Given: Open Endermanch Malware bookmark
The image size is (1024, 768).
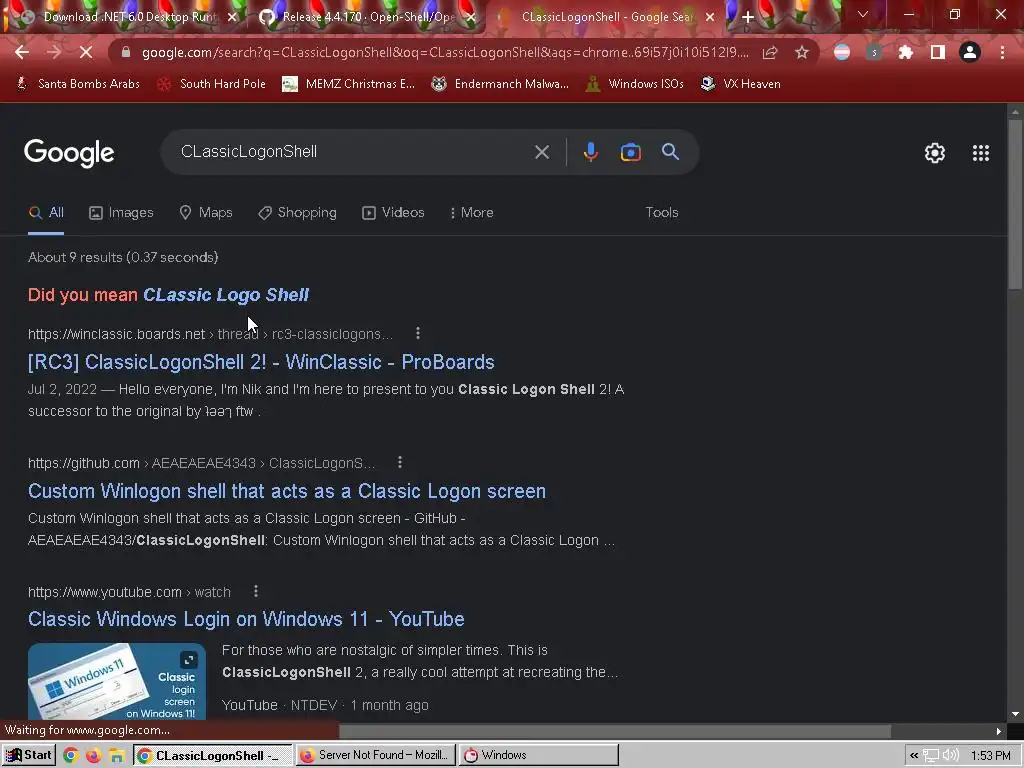Looking at the screenshot, I should point(500,84).
